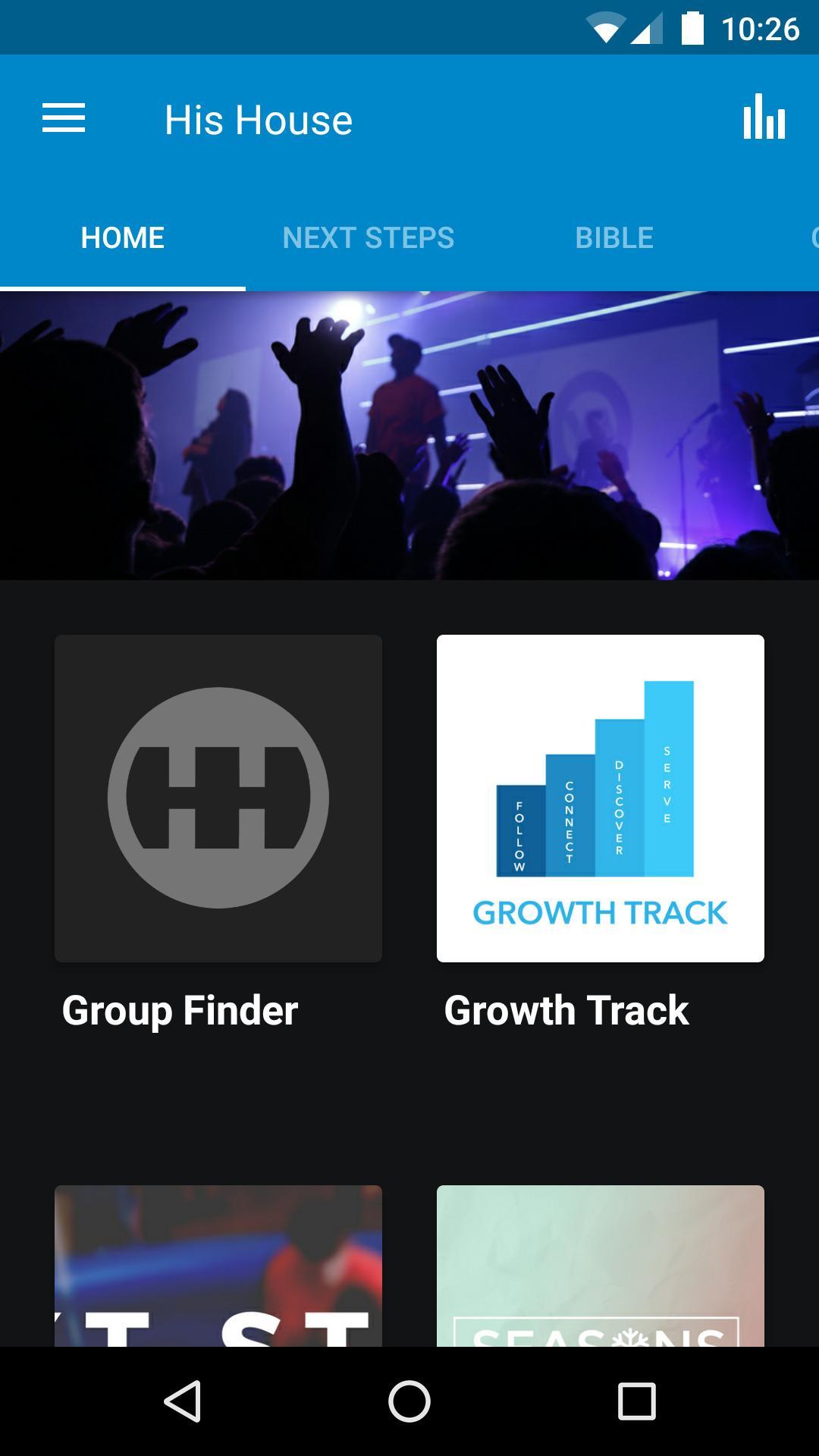Tap the Group Finder label

tap(180, 1011)
